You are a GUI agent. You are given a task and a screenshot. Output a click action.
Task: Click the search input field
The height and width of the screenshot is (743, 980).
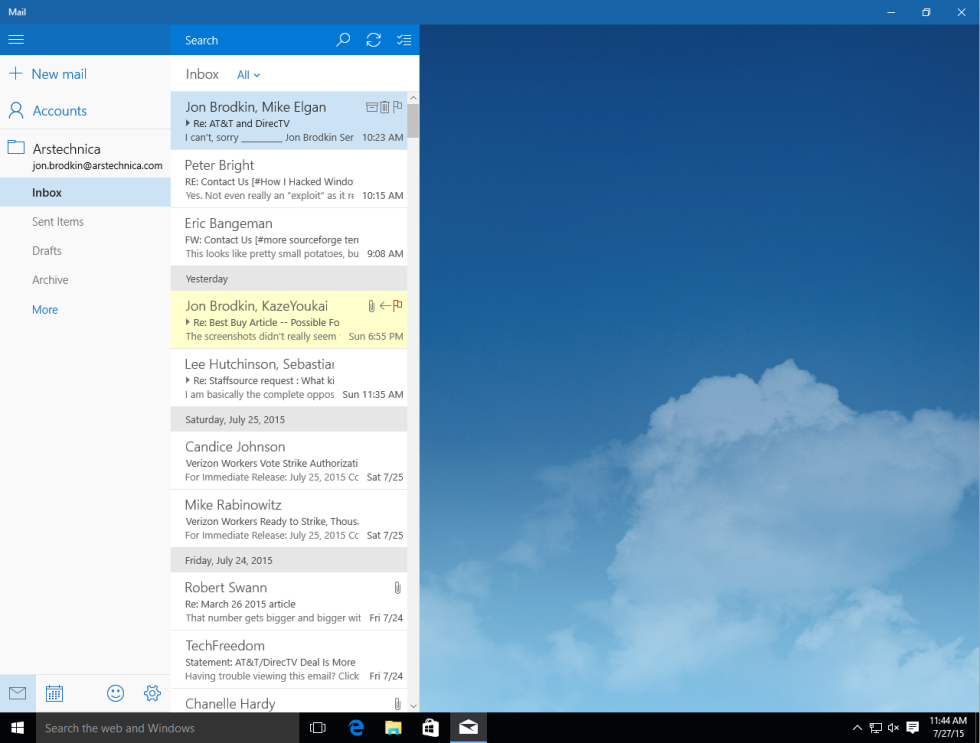[250, 40]
